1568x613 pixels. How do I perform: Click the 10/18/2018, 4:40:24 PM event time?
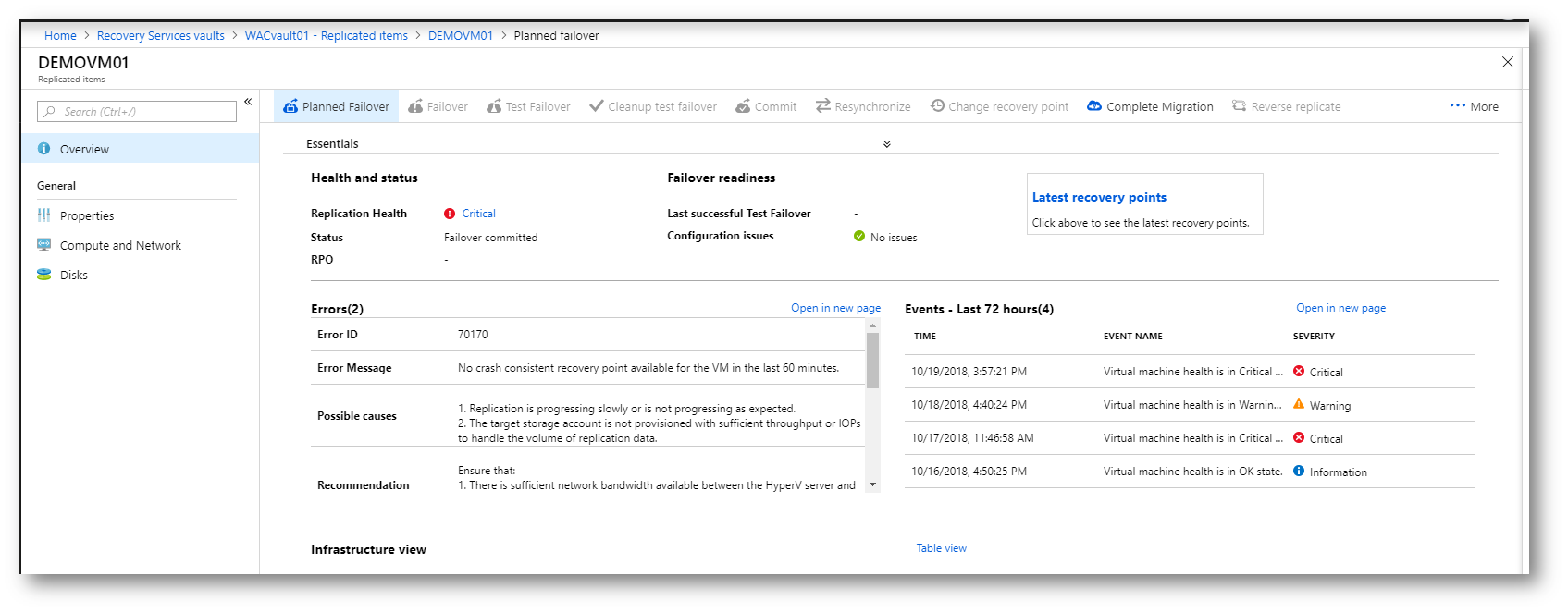(x=969, y=405)
